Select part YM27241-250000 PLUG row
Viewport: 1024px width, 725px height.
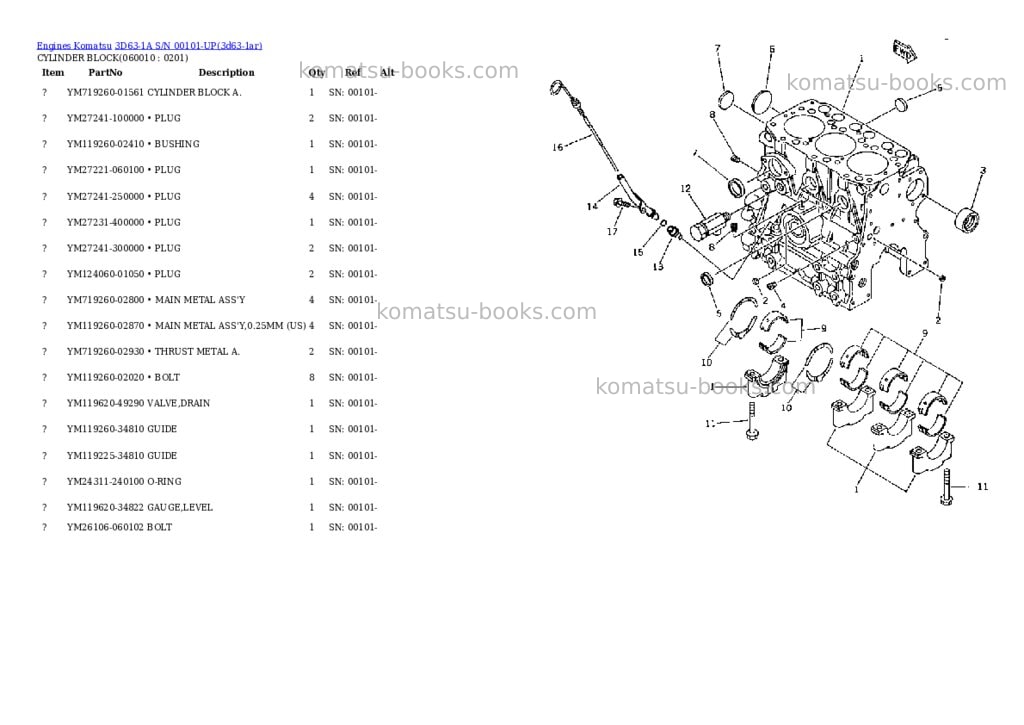point(210,197)
